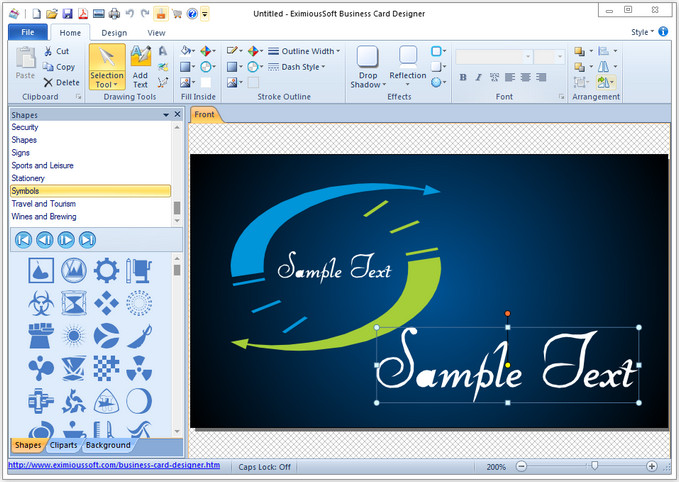Viewport: 679px width, 482px height.
Task: Pick the biohazard symbol shape
Action: click(x=41, y=302)
